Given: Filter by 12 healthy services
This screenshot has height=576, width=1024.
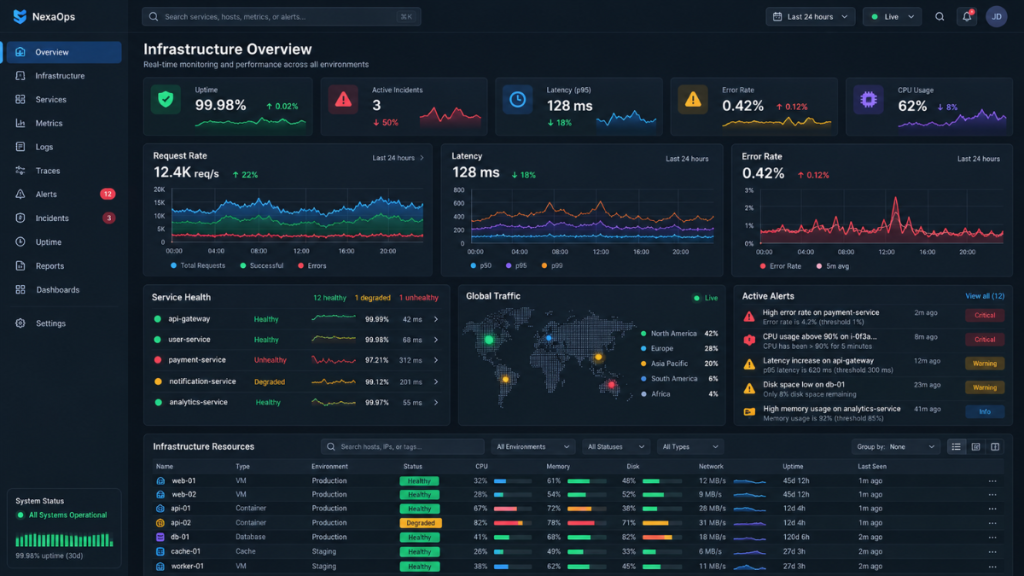Looking at the screenshot, I should 330,298.
